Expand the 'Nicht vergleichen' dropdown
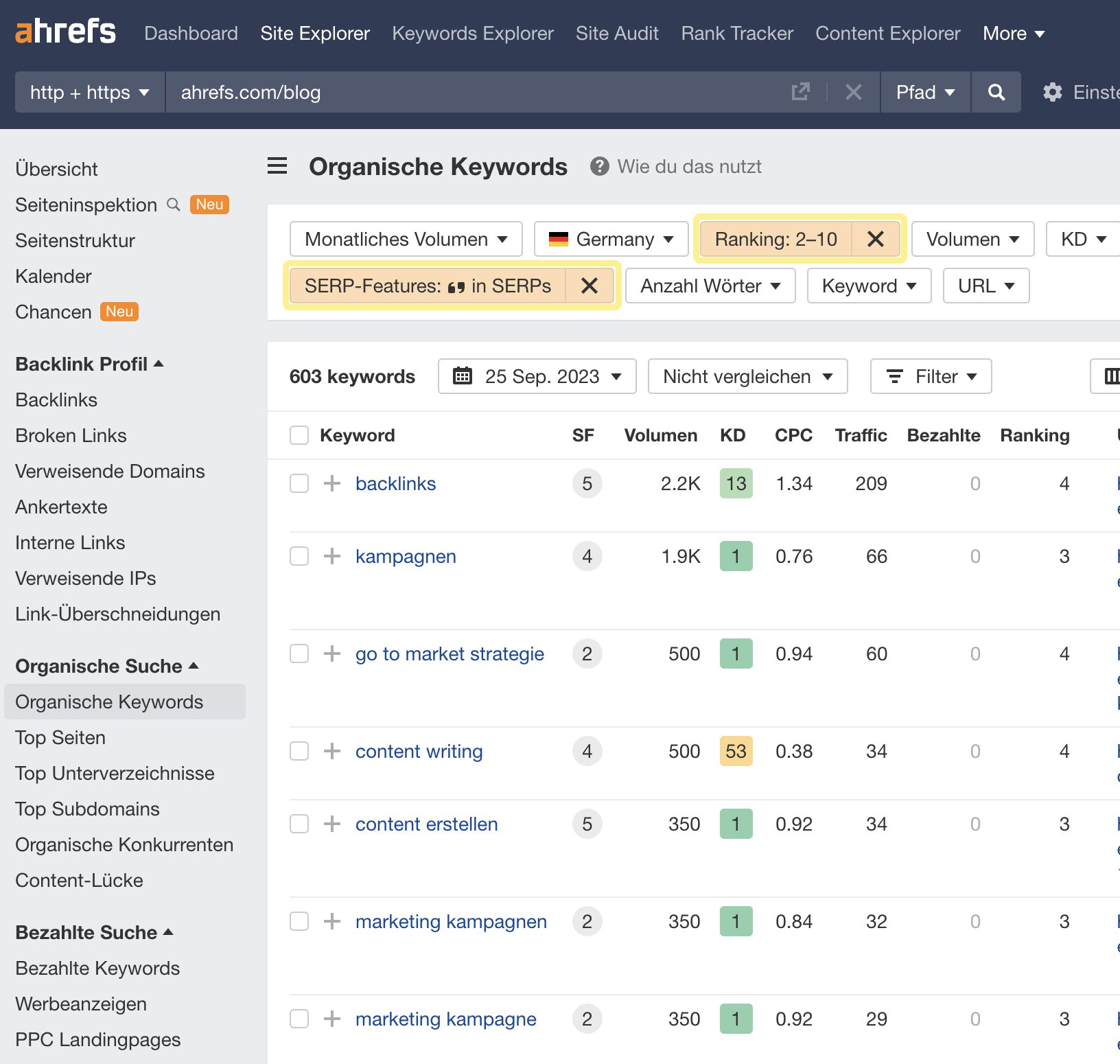 coord(747,376)
